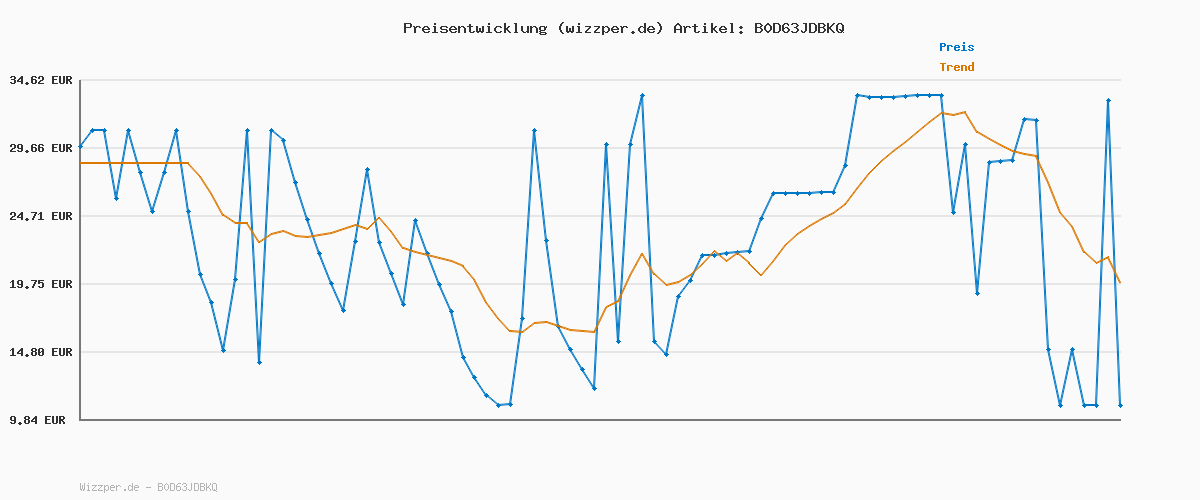This screenshot has height=500, width=1200.
Task: Click the Preis legend label
Action: (x=956, y=47)
